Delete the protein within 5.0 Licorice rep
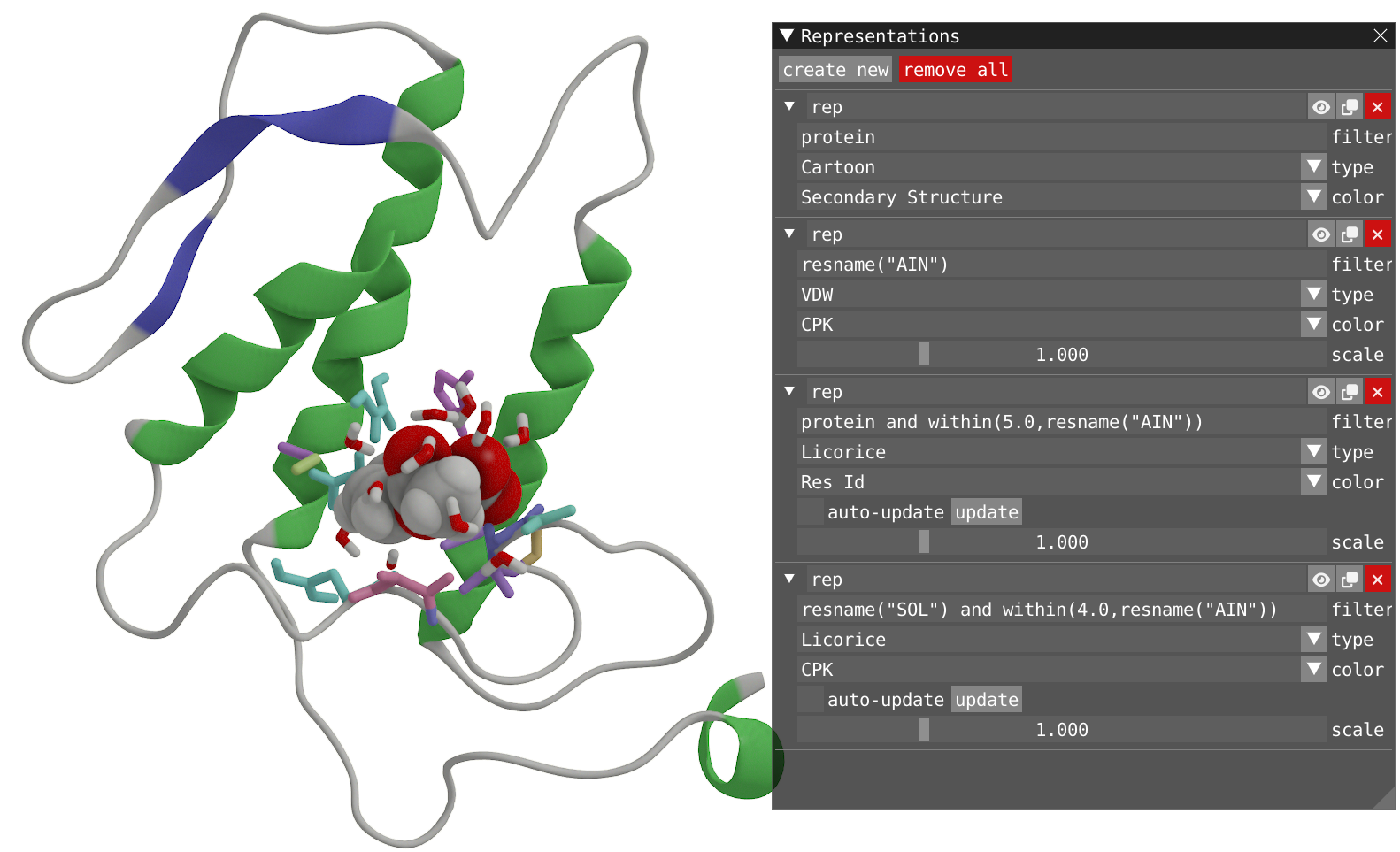This screenshot has width=1400, height=852. pyautogui.click(x=1377, y=392)
